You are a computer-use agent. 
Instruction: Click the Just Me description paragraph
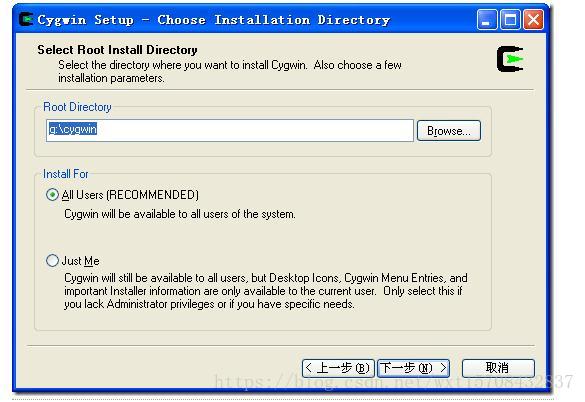coord(266,291)
